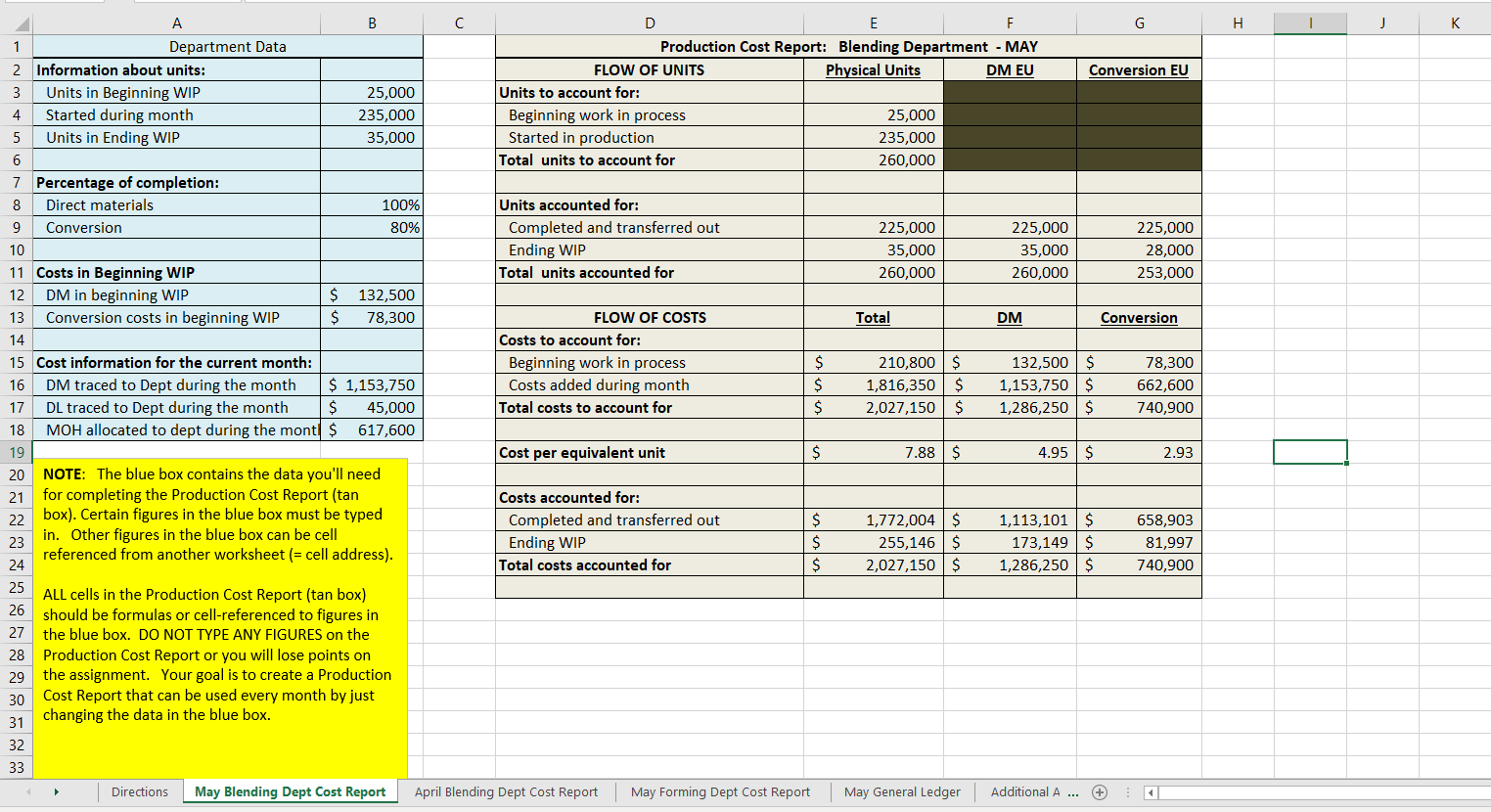The width and height of the screenshot is (1491, 812).
Task: Click the 'Department Data' title cell
Action: pyautogui.click(x=227, y=46)
